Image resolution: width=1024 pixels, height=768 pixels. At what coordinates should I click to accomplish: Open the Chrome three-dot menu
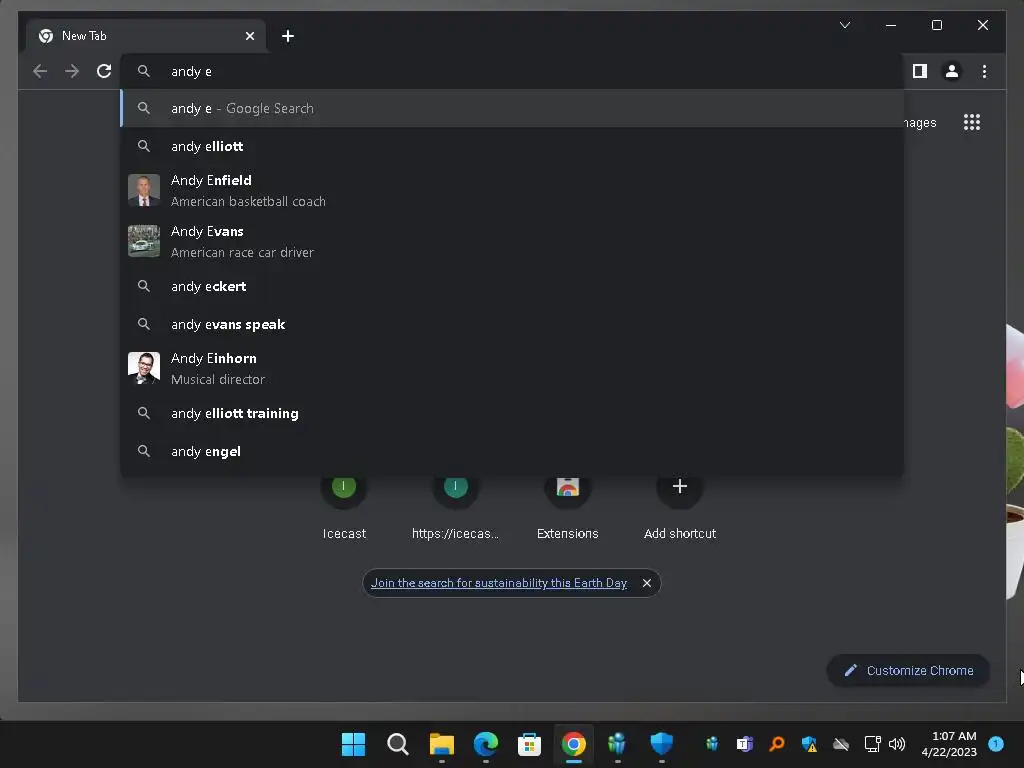tap(984, 71)
